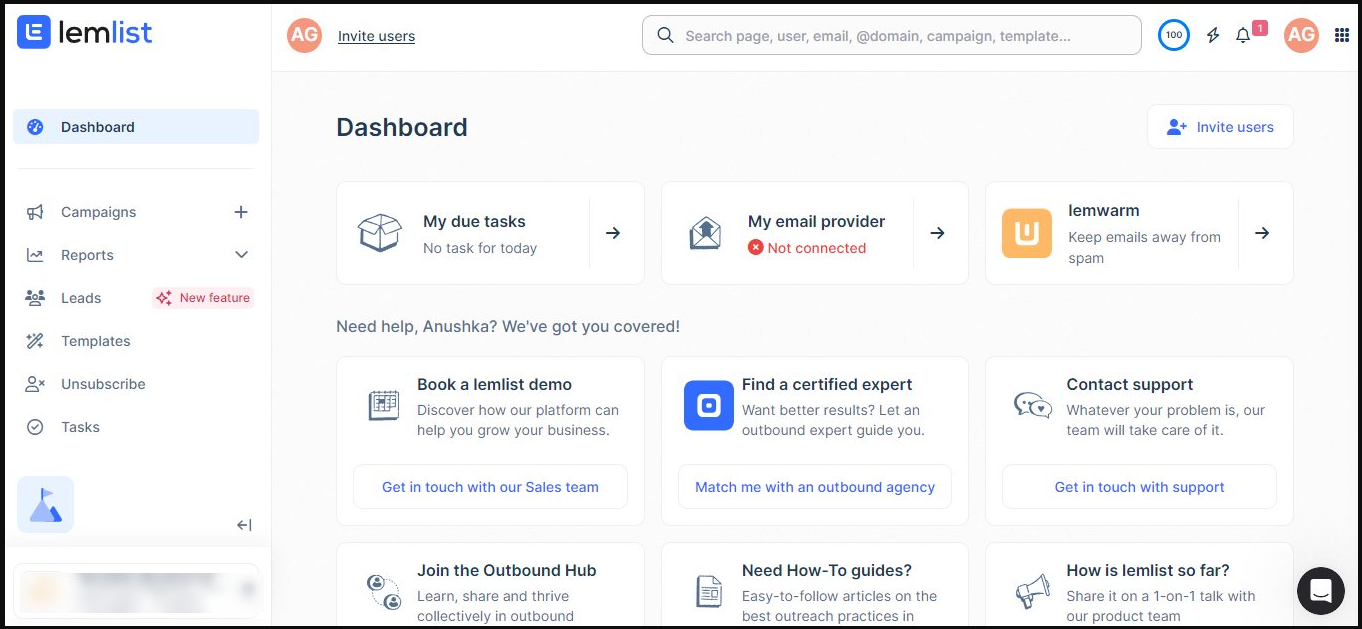Click the No task for today text
This screenshot has width=1362, height=629.
(480, 248)
